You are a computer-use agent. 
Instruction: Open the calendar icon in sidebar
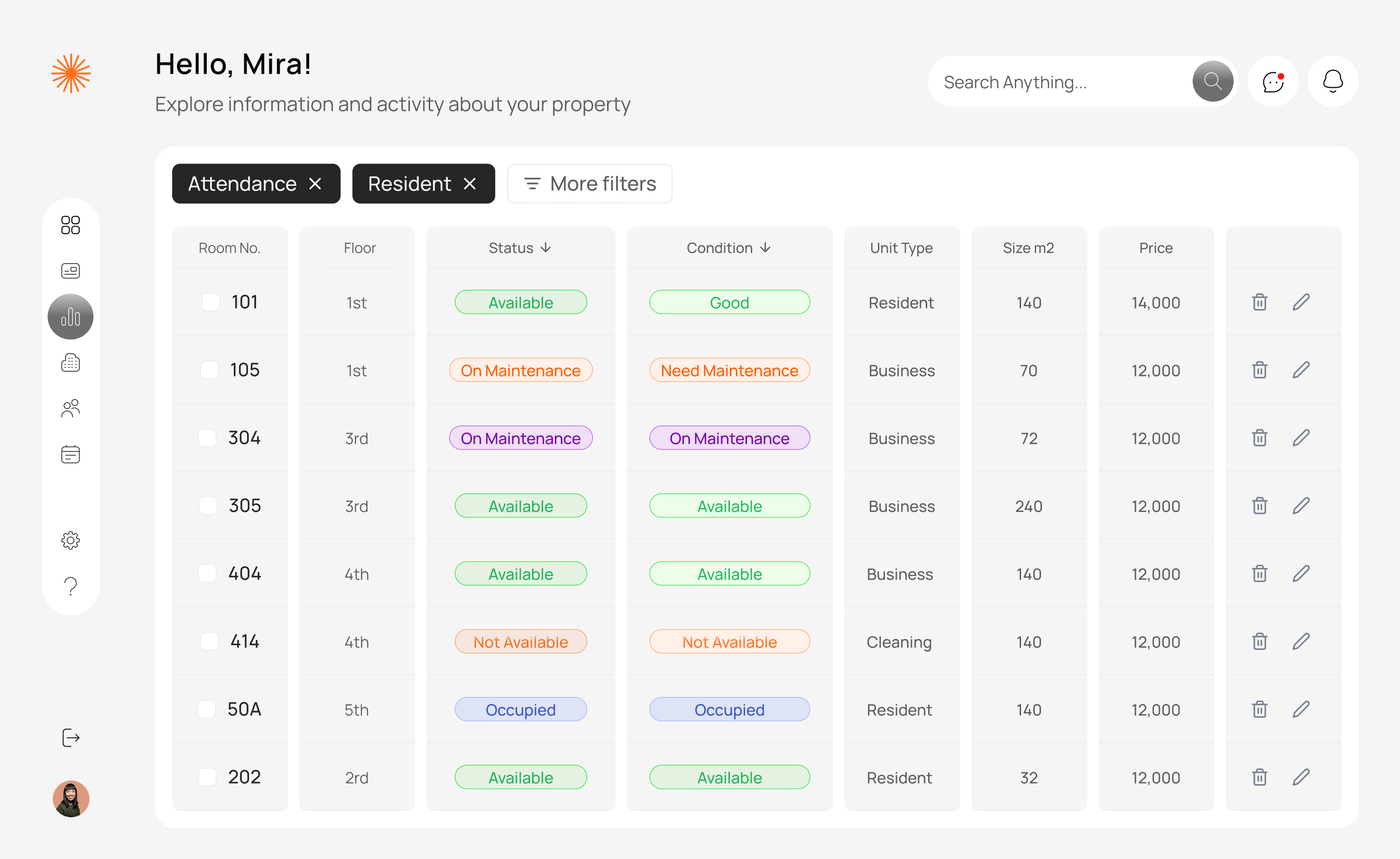click(71, 454)
